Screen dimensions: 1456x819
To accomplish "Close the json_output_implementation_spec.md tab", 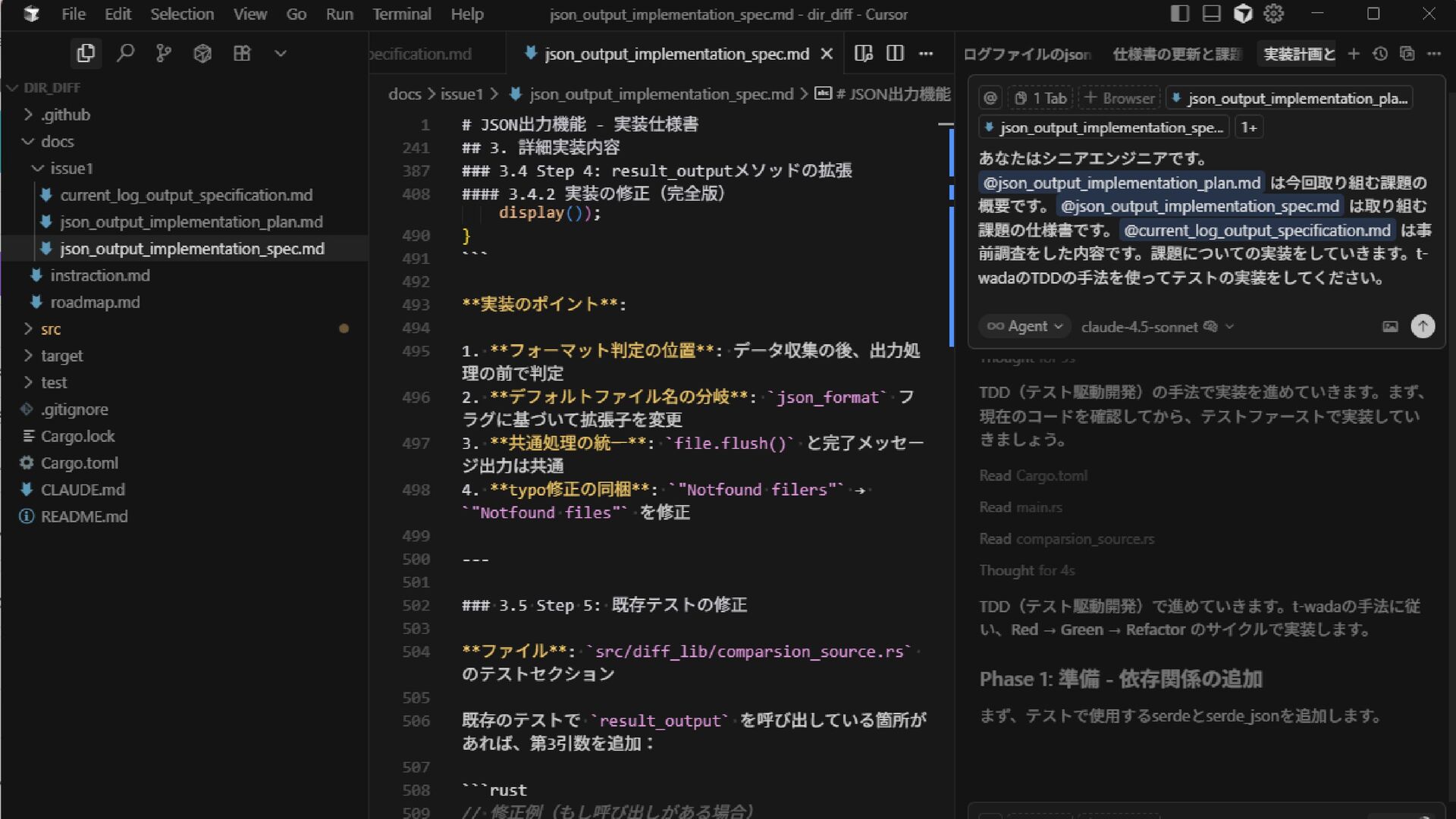I will point(827,54).
